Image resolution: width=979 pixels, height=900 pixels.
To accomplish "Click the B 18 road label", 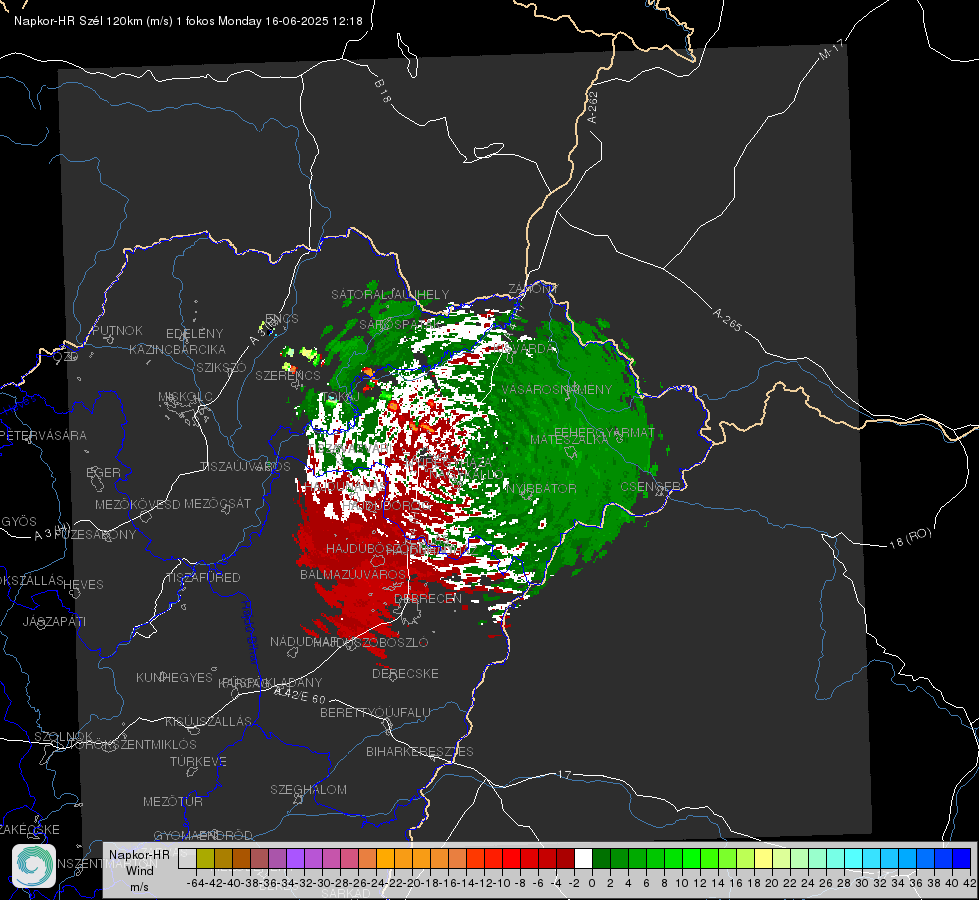I will 383,91.
